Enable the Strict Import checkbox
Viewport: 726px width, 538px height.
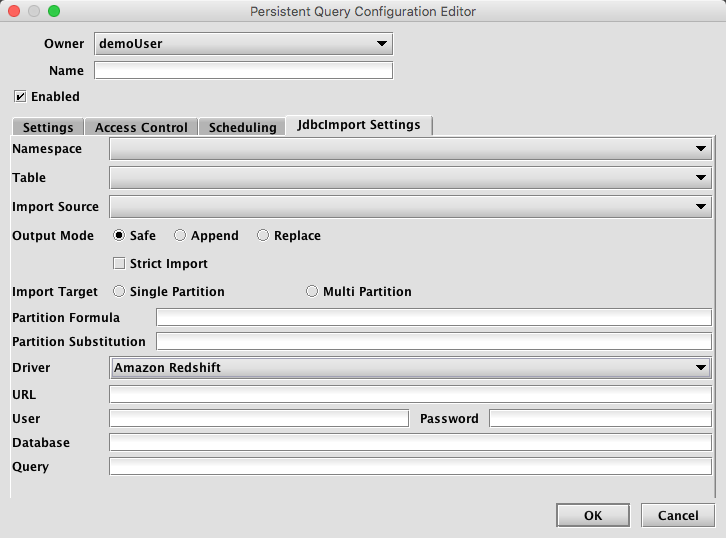119,263
